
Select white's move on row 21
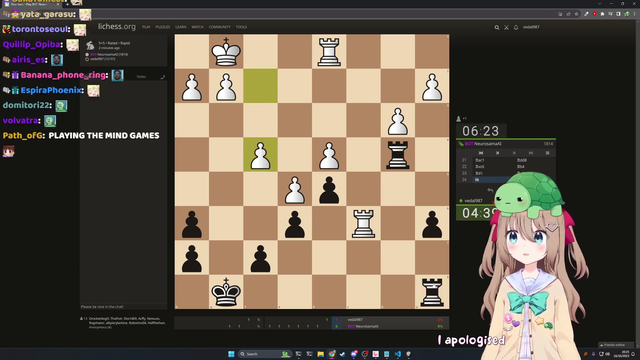click(x=480, y=160)
